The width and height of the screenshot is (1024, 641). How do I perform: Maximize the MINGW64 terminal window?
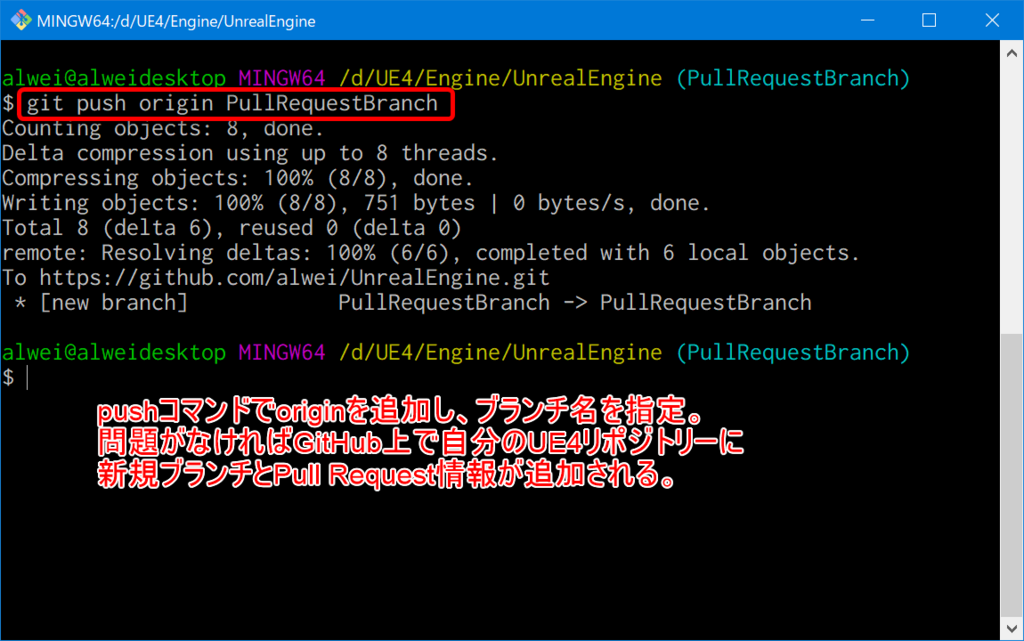929,20
